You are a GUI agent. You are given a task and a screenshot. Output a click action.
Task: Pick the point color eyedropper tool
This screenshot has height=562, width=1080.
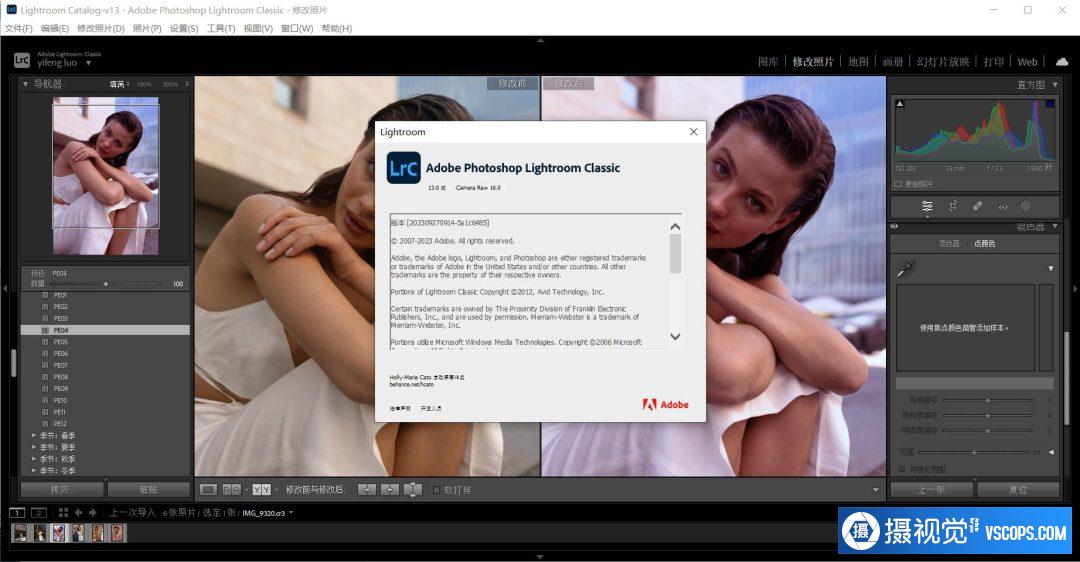(x=906, y=269)
